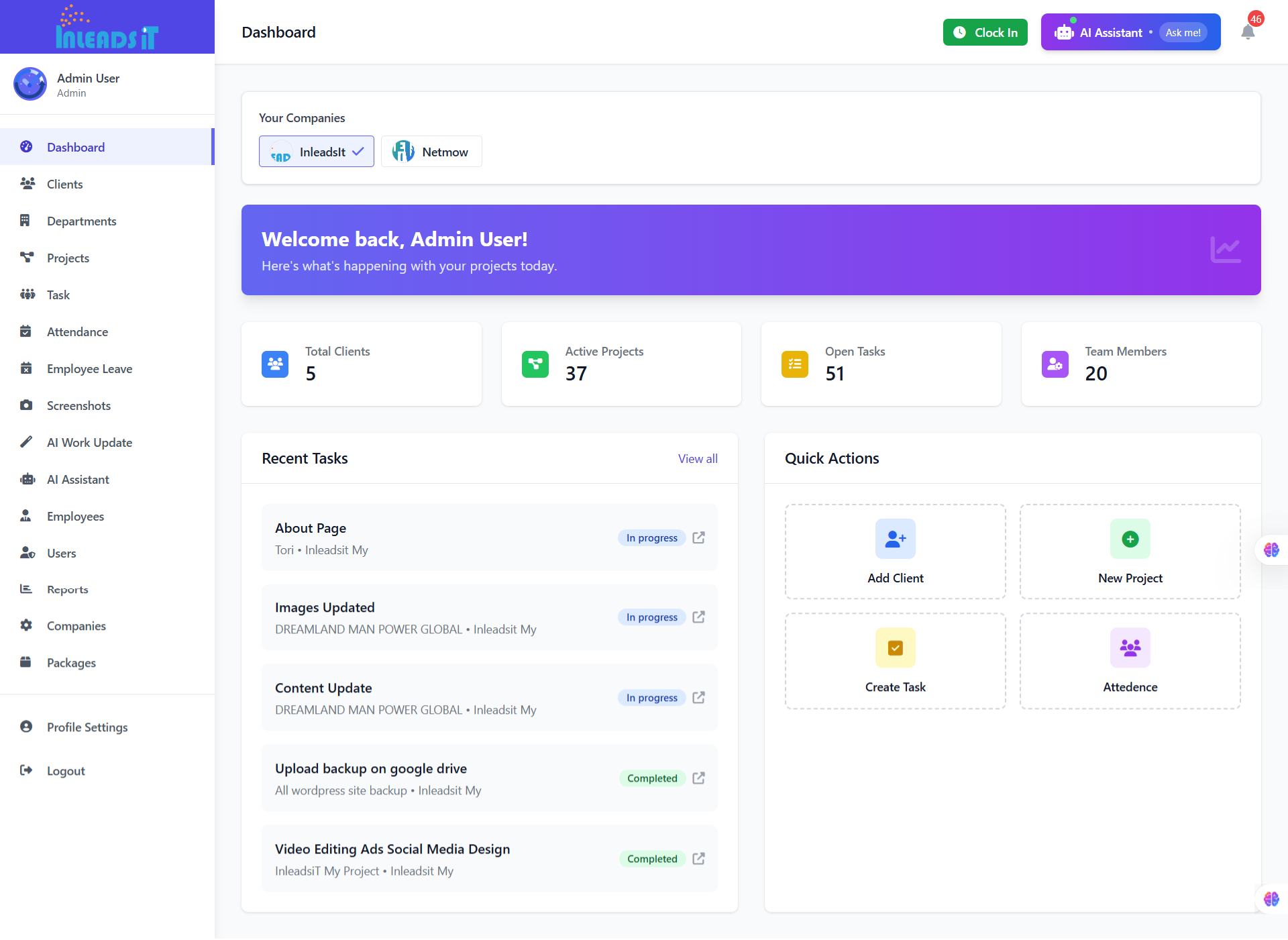Click the AI brain floating icon
Screen dimensions: 1288x940
coord(1271,550)
